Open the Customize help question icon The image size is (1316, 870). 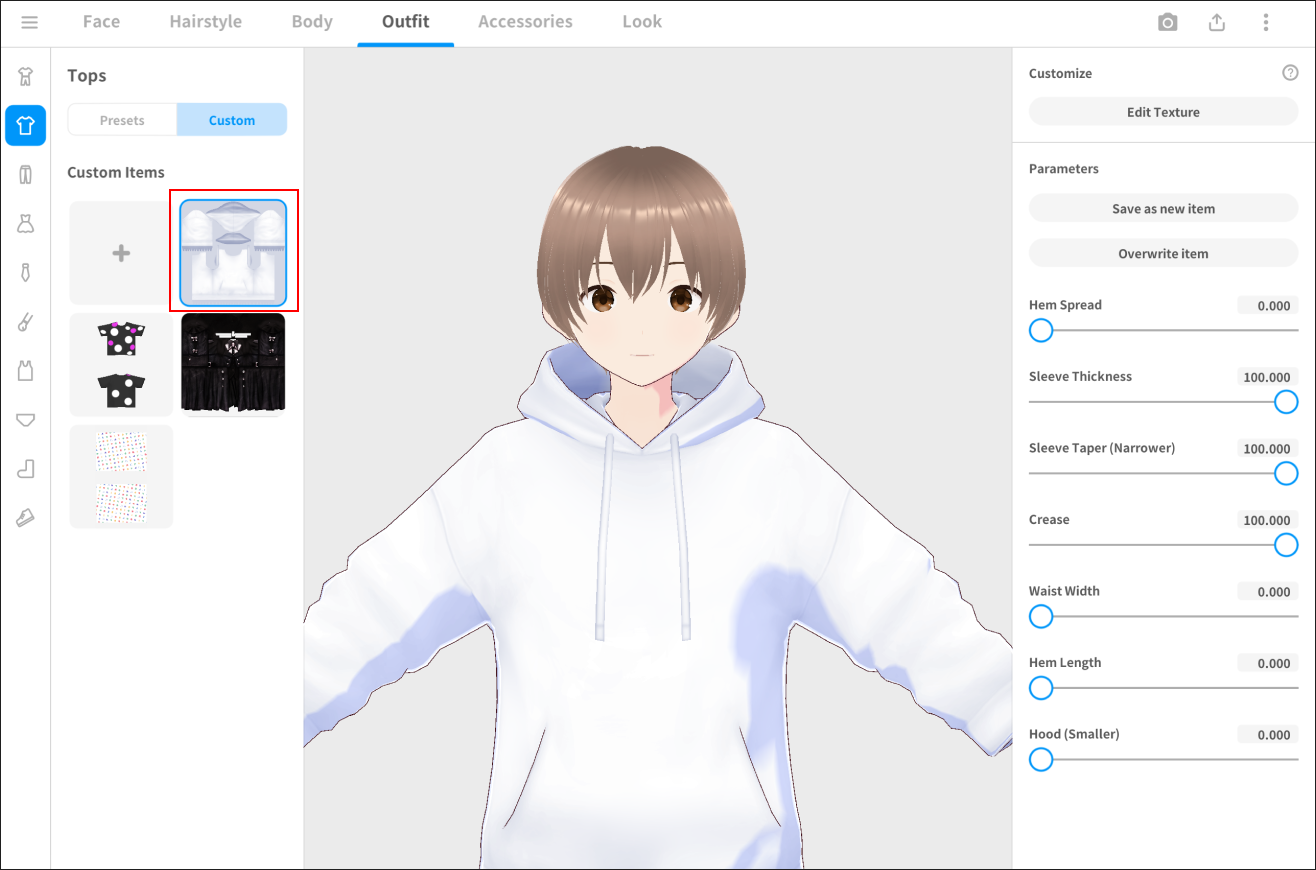click(1290, 73)
